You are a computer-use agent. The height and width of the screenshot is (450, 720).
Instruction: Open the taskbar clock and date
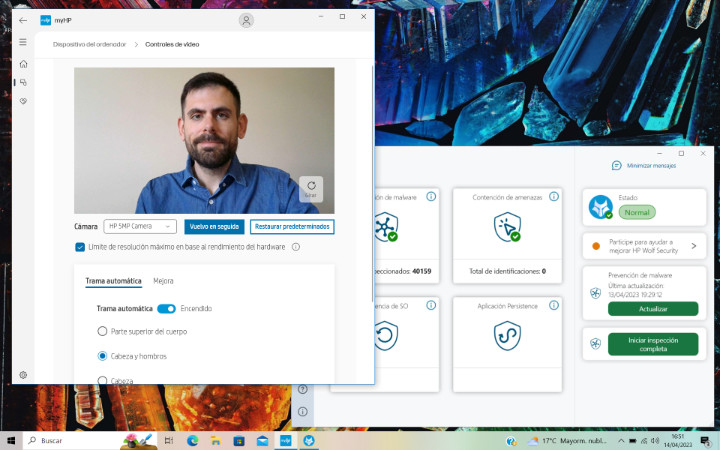[x=678, y=441]
